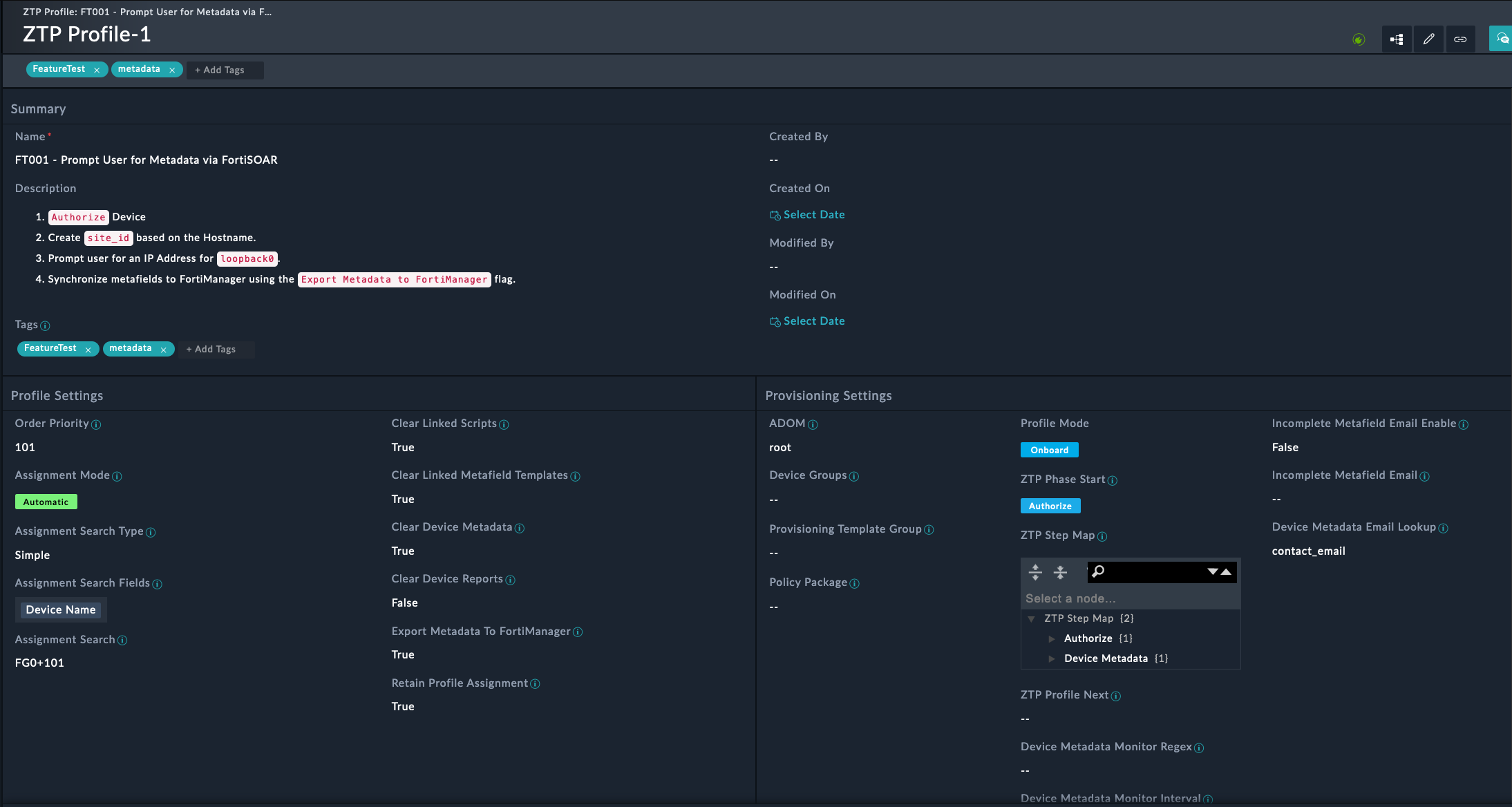The height and width of the screenshot is (807, 1512).
Task: Collapse all nodes in ZTP Step Map
Action: click(x=1060, y=572)
